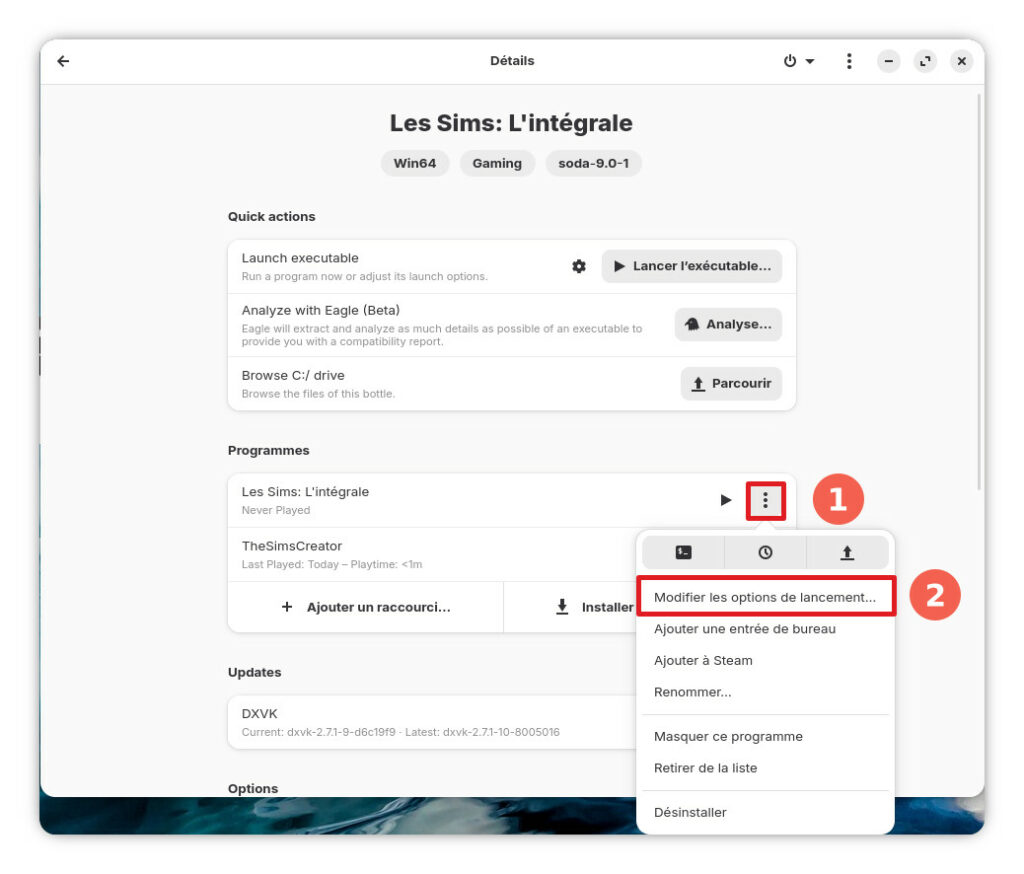Click the clock icon in popup
The width and height of the screenshot is (1024, 874).
pyautogui.click(x=765, y=552)
